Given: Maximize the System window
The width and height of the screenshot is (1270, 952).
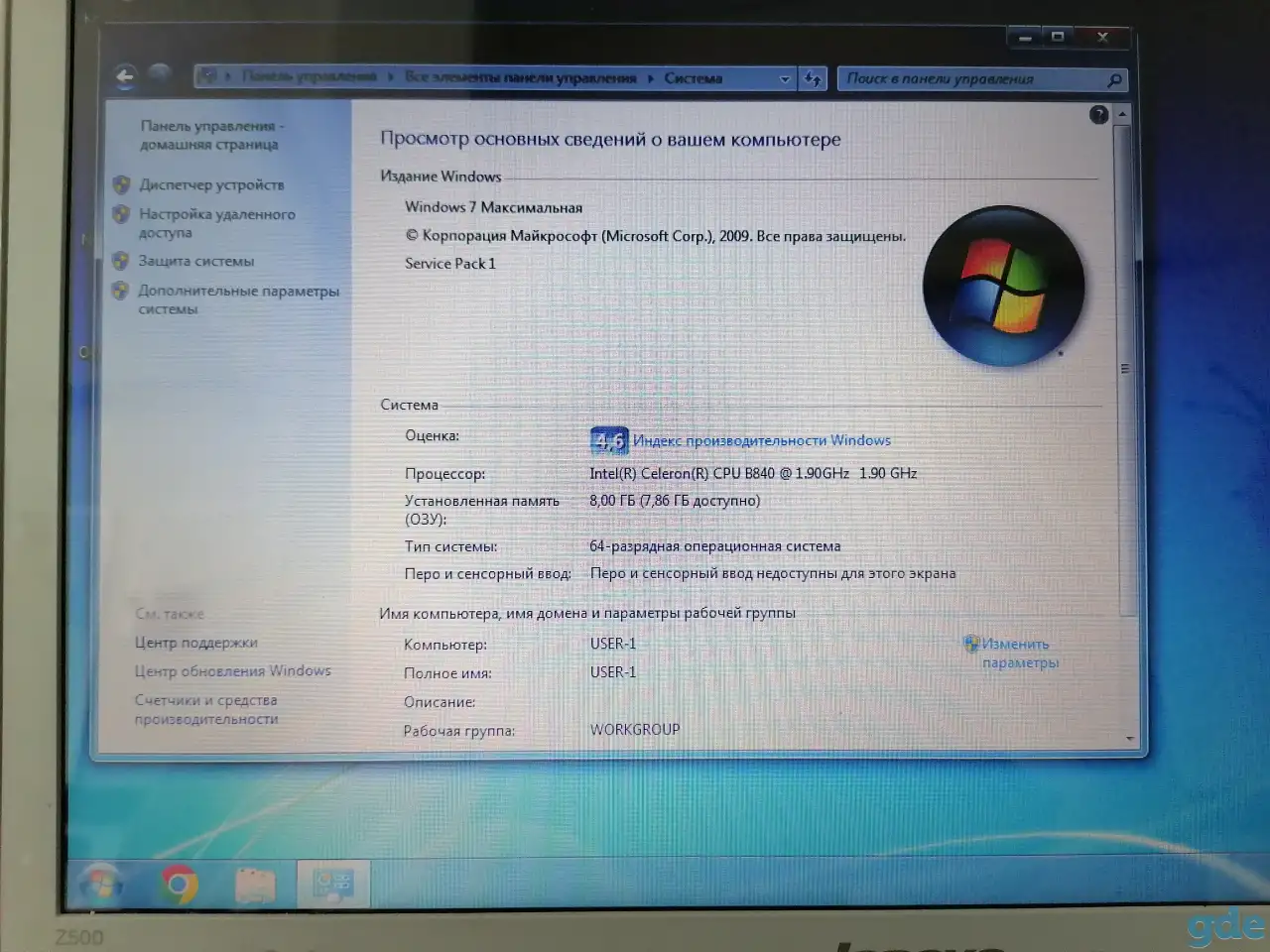Looking at the screenshot, I should (1058, 38).
